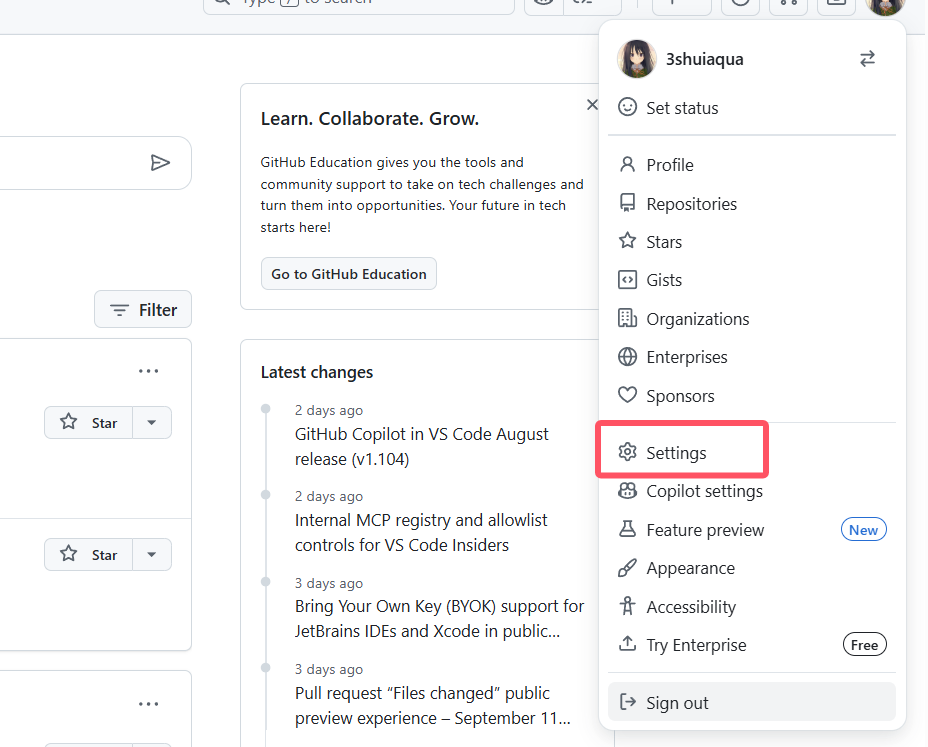Choose Settings from the user menu
Screen dimensions: 928x747
point(676,453)
